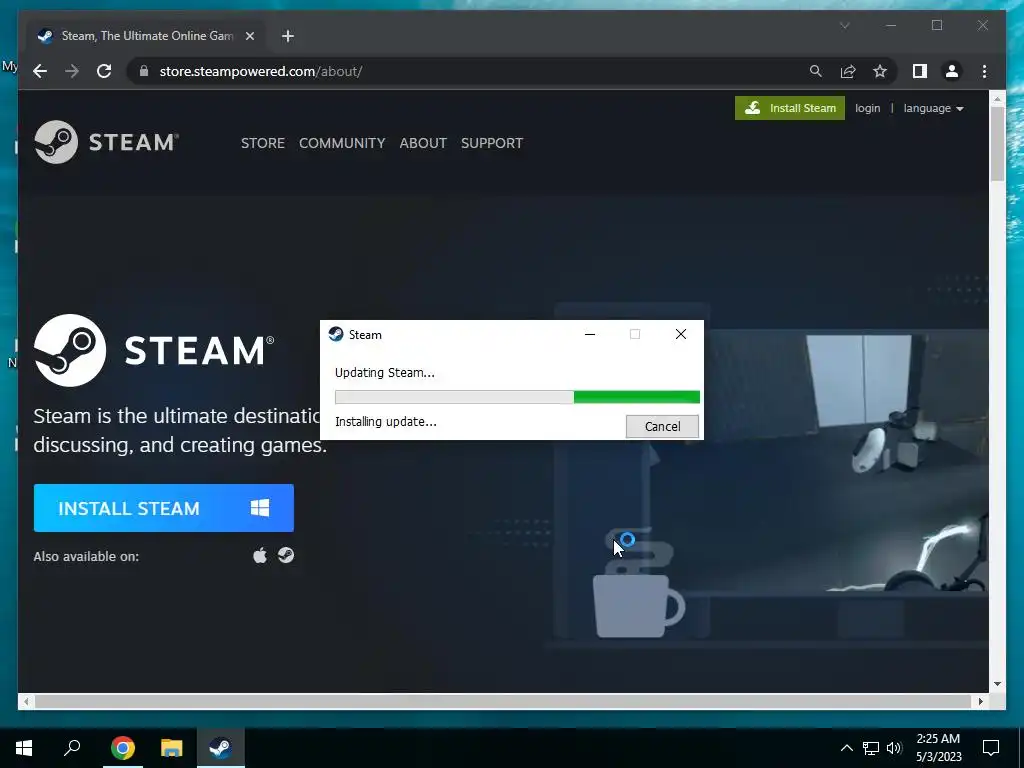
Task: Open the Windows notification center icon
Action: pos(991,748)
